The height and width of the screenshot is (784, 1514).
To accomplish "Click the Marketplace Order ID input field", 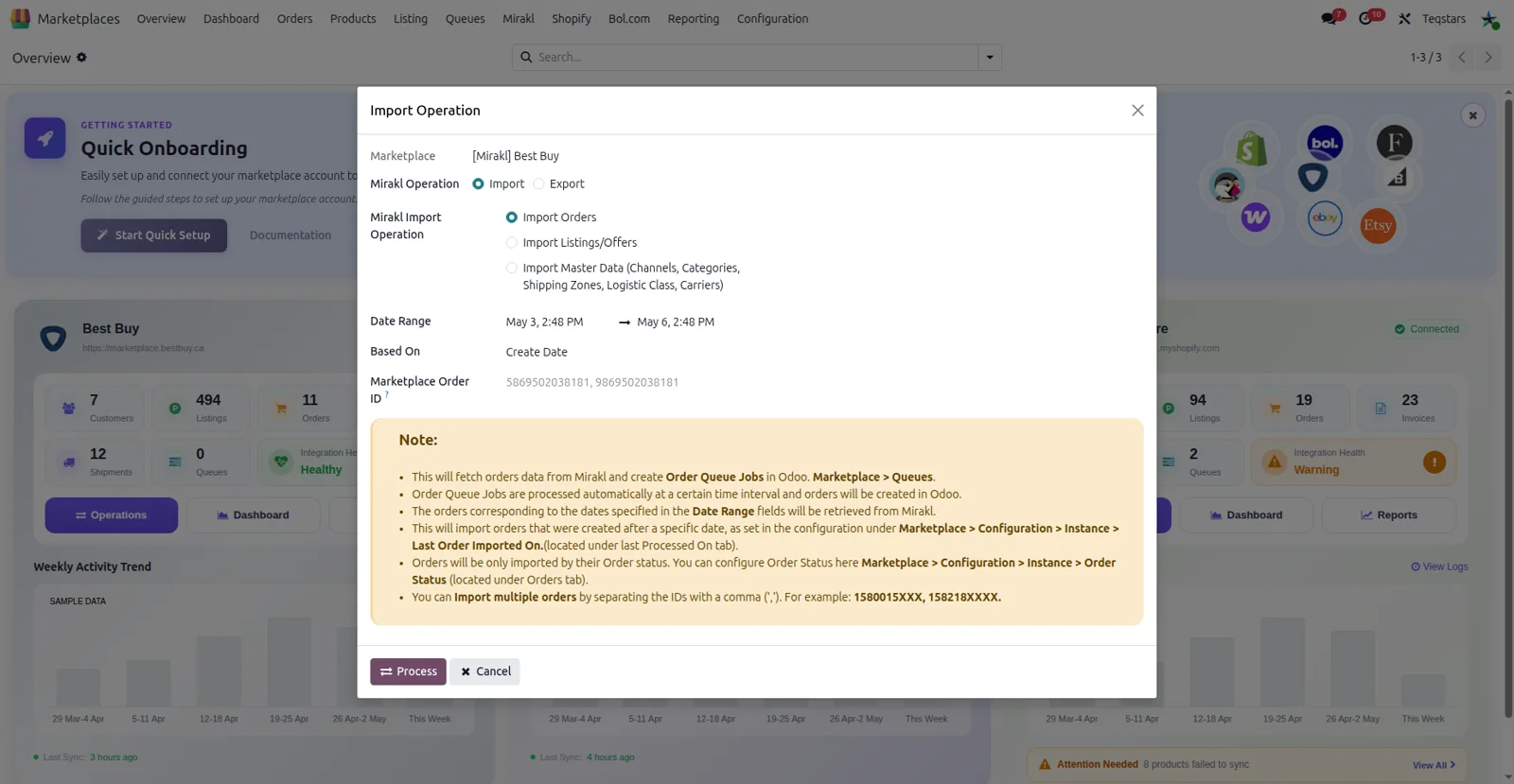I will (820, 382).
